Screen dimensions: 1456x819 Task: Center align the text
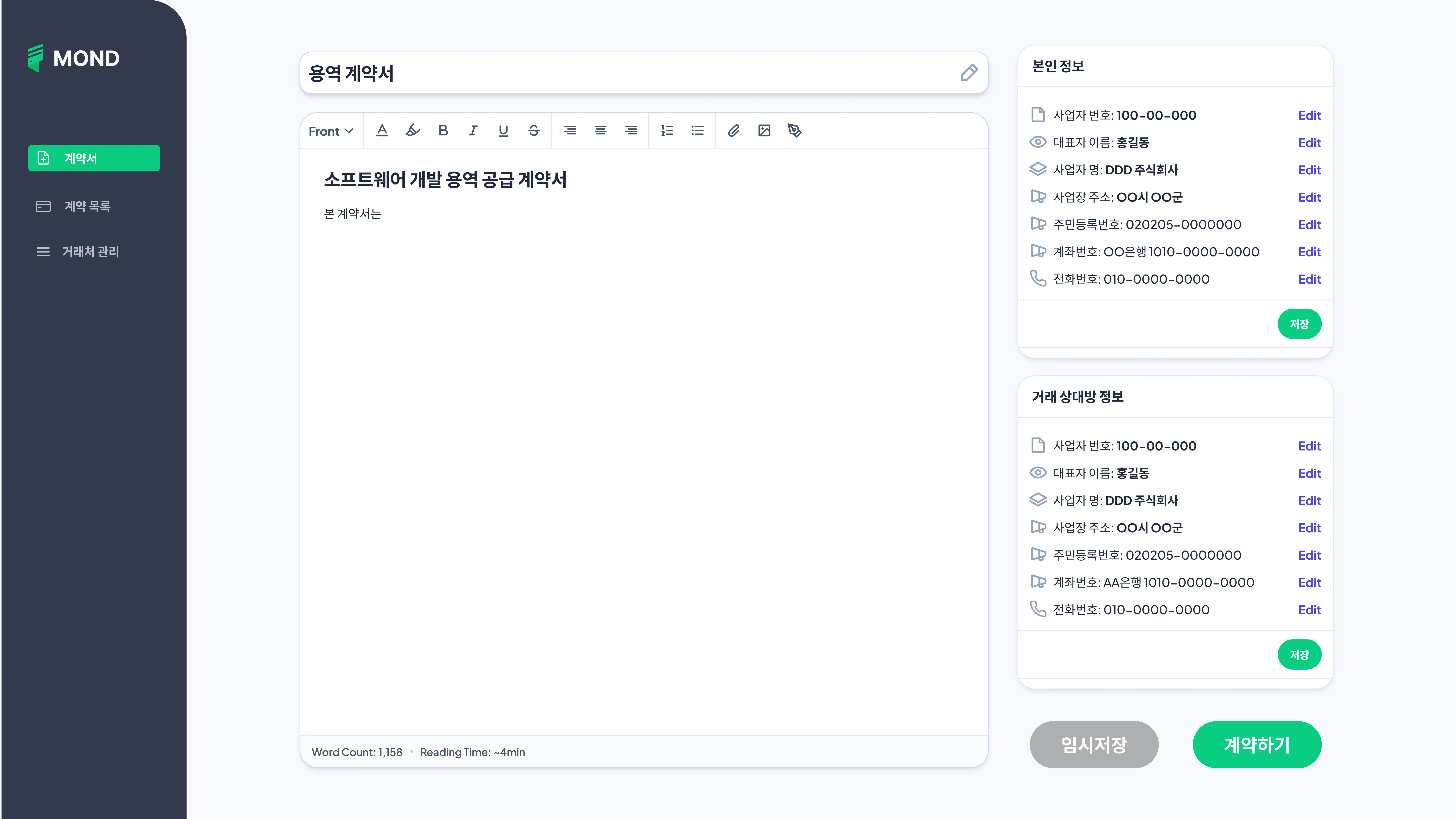click(600, 131)
